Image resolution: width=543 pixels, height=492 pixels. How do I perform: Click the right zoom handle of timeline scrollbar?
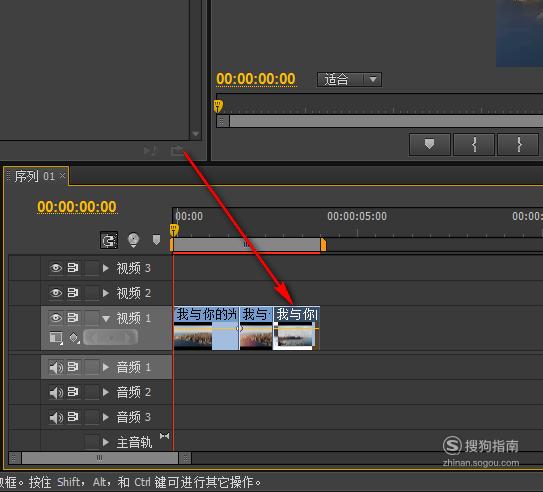point(186,458)
